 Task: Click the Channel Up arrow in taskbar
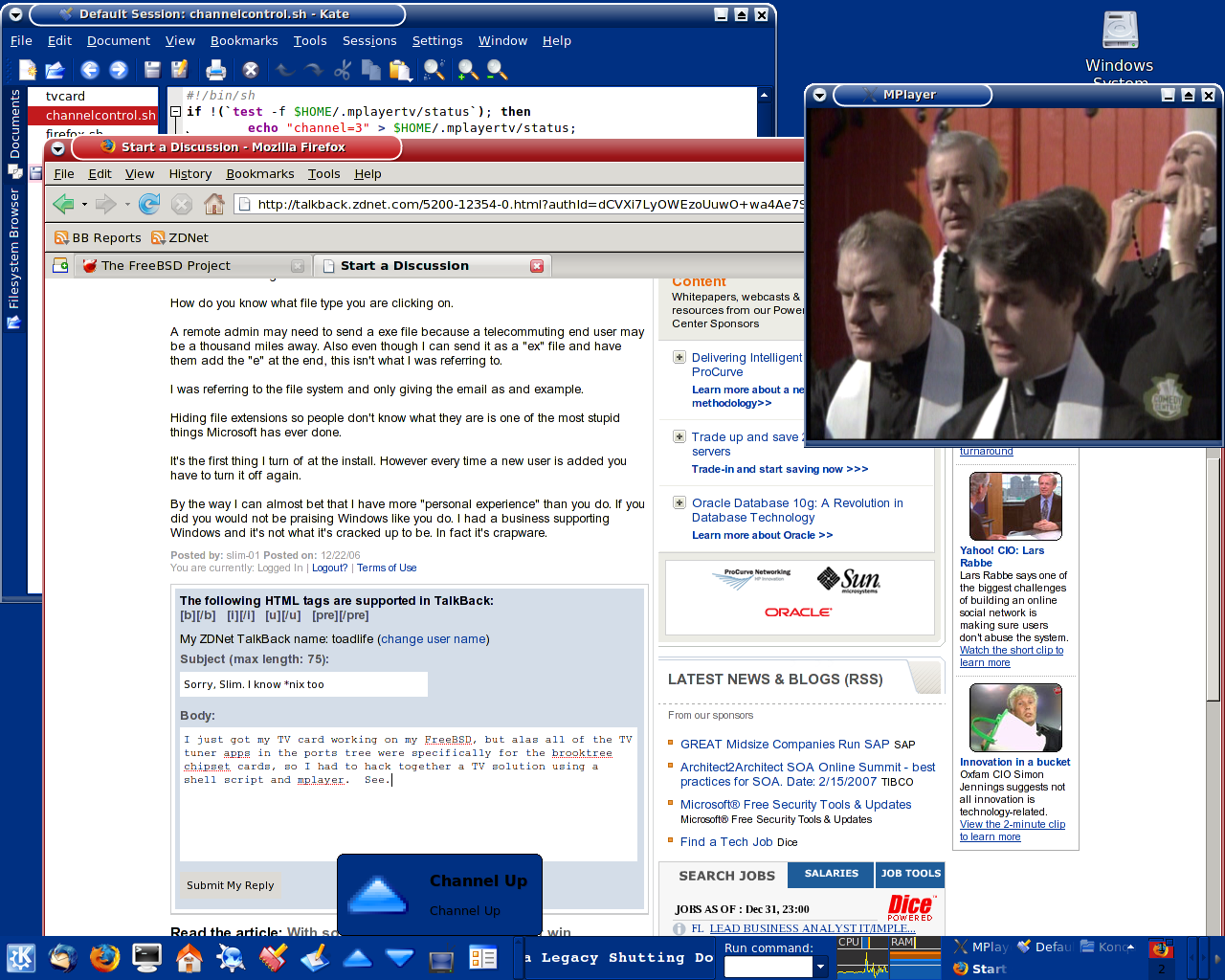pos(357,958)
